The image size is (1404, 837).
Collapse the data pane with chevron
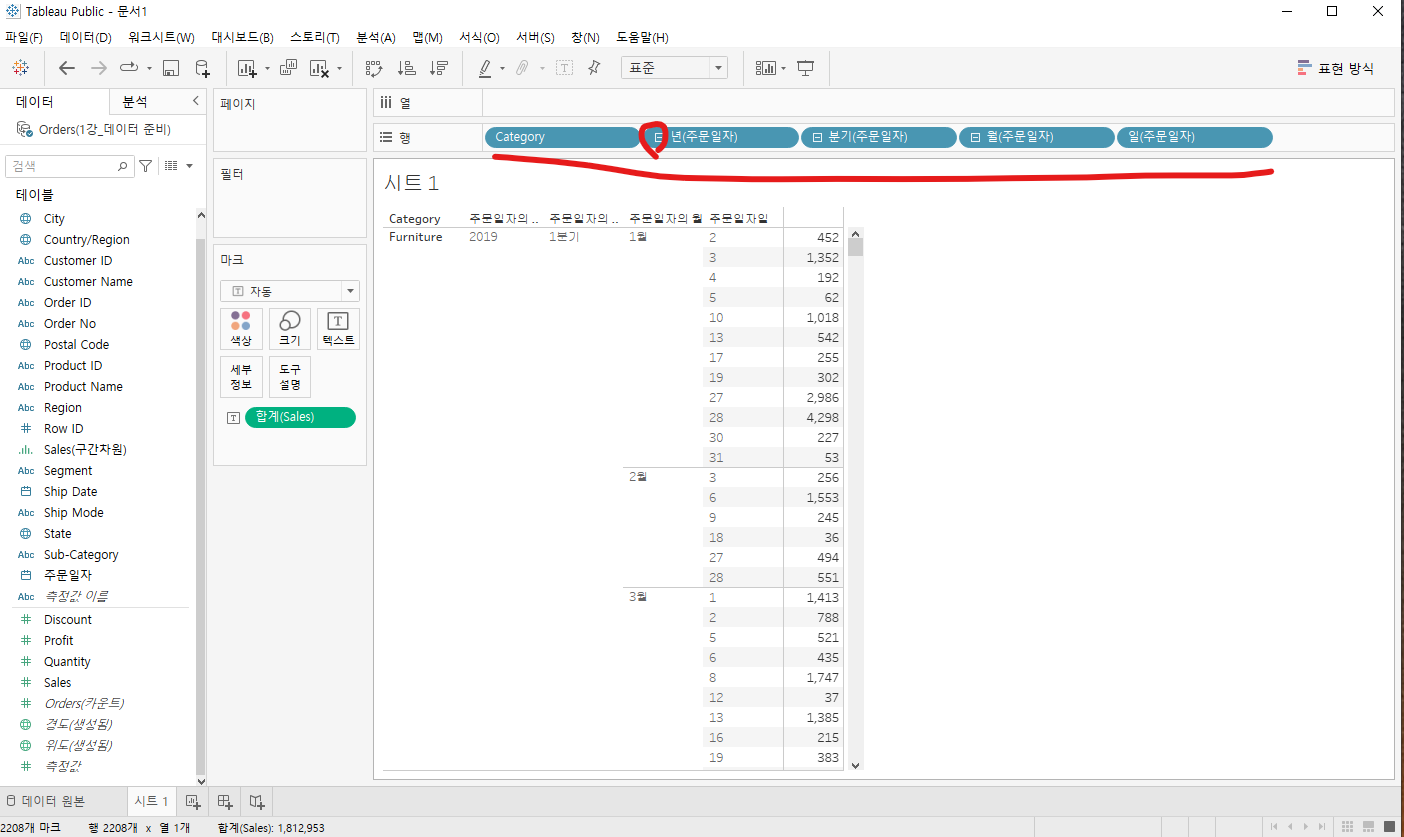[x=195, y=101]
